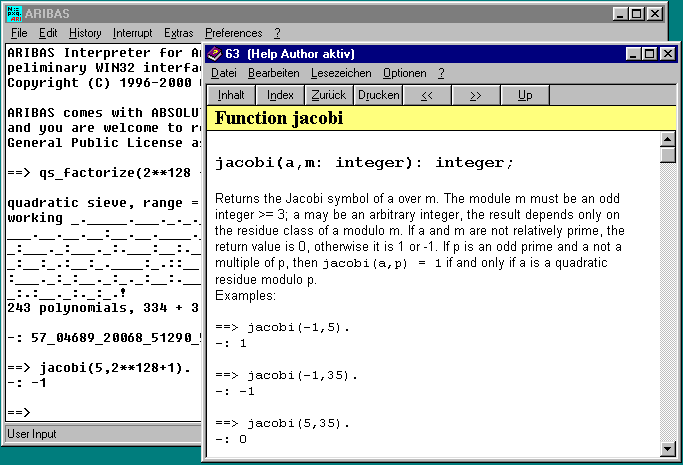
Task: Click the Up button in help toolbar
Action: 525,95
